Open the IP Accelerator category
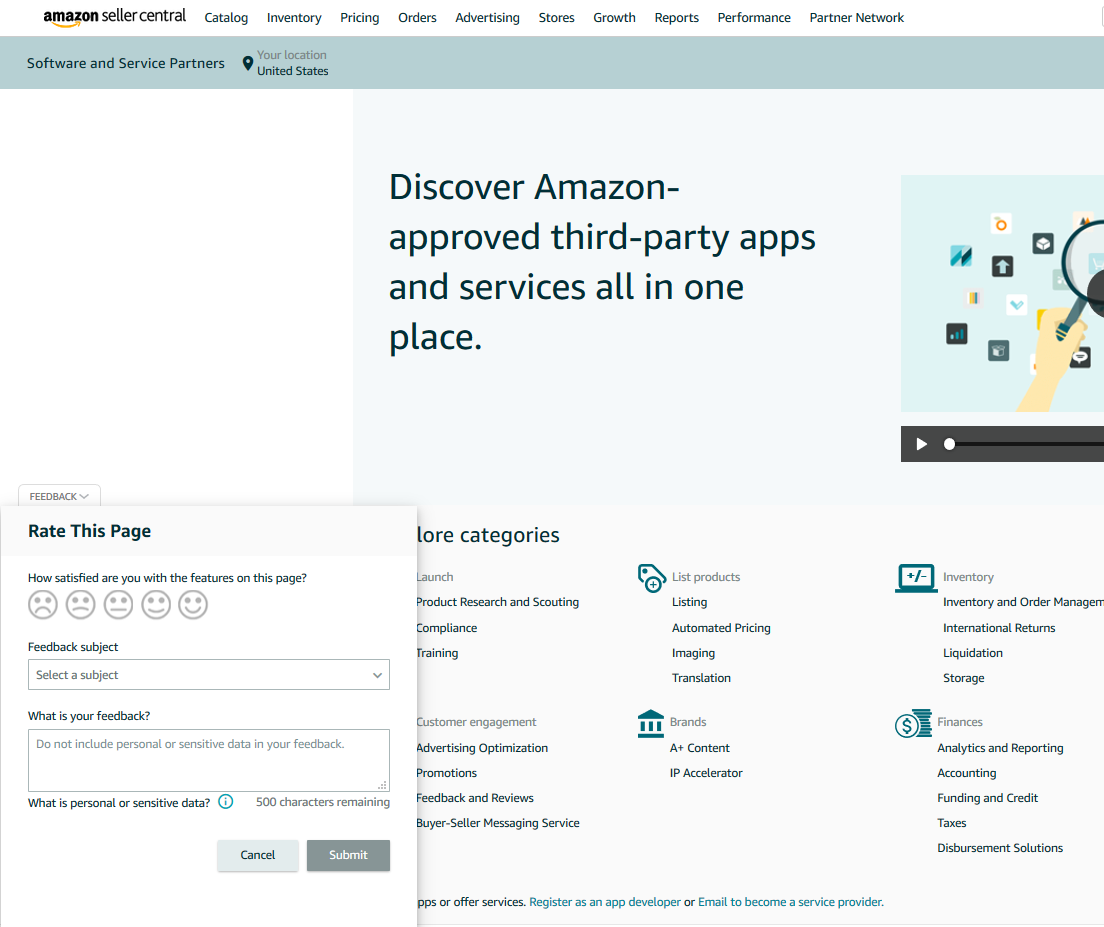The image size is (1104, 927). coord(706,773)
